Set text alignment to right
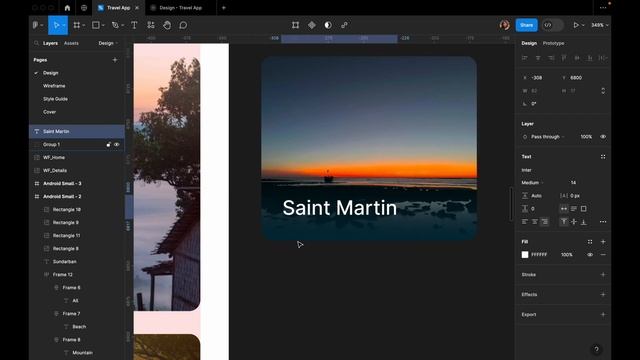The width and height of the screenshot is (640, 360). [x=544, y=222]
